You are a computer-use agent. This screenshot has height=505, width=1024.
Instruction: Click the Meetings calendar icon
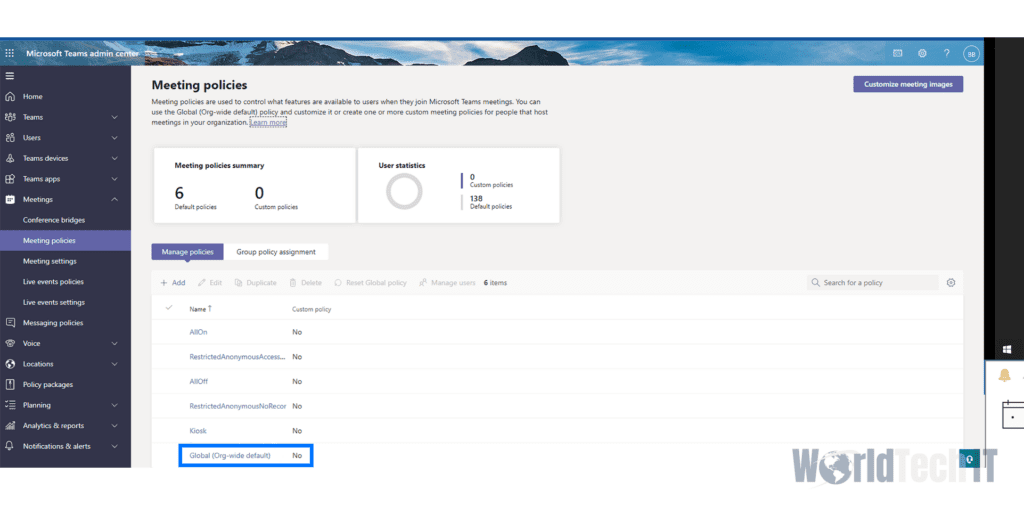click(10, 199)
